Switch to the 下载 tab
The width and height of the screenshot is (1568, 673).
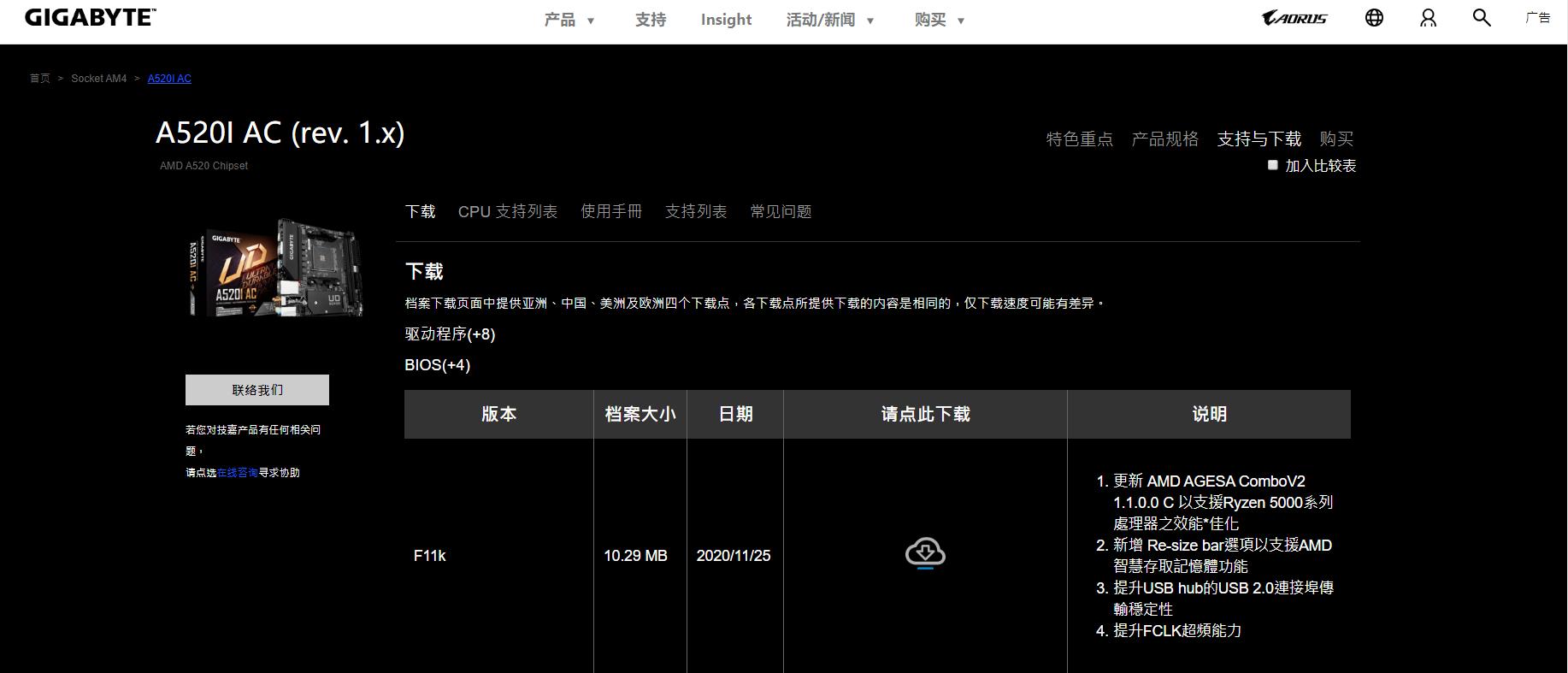[x=420, y=211]
